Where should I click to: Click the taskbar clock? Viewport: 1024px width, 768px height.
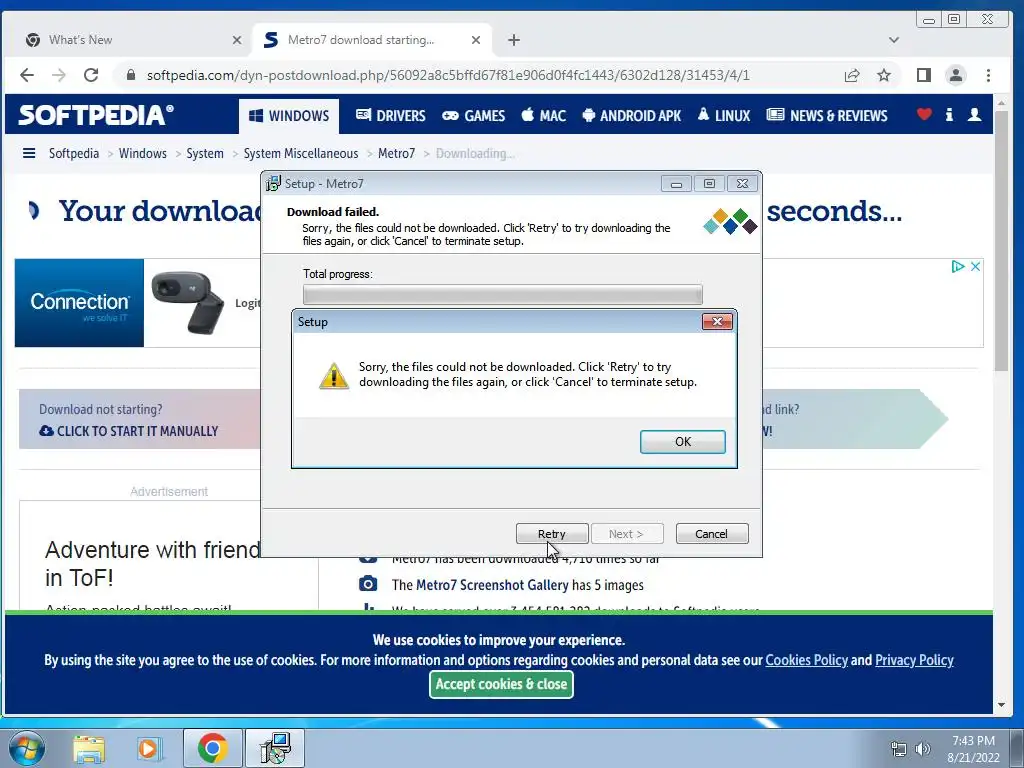coord(974,749)
